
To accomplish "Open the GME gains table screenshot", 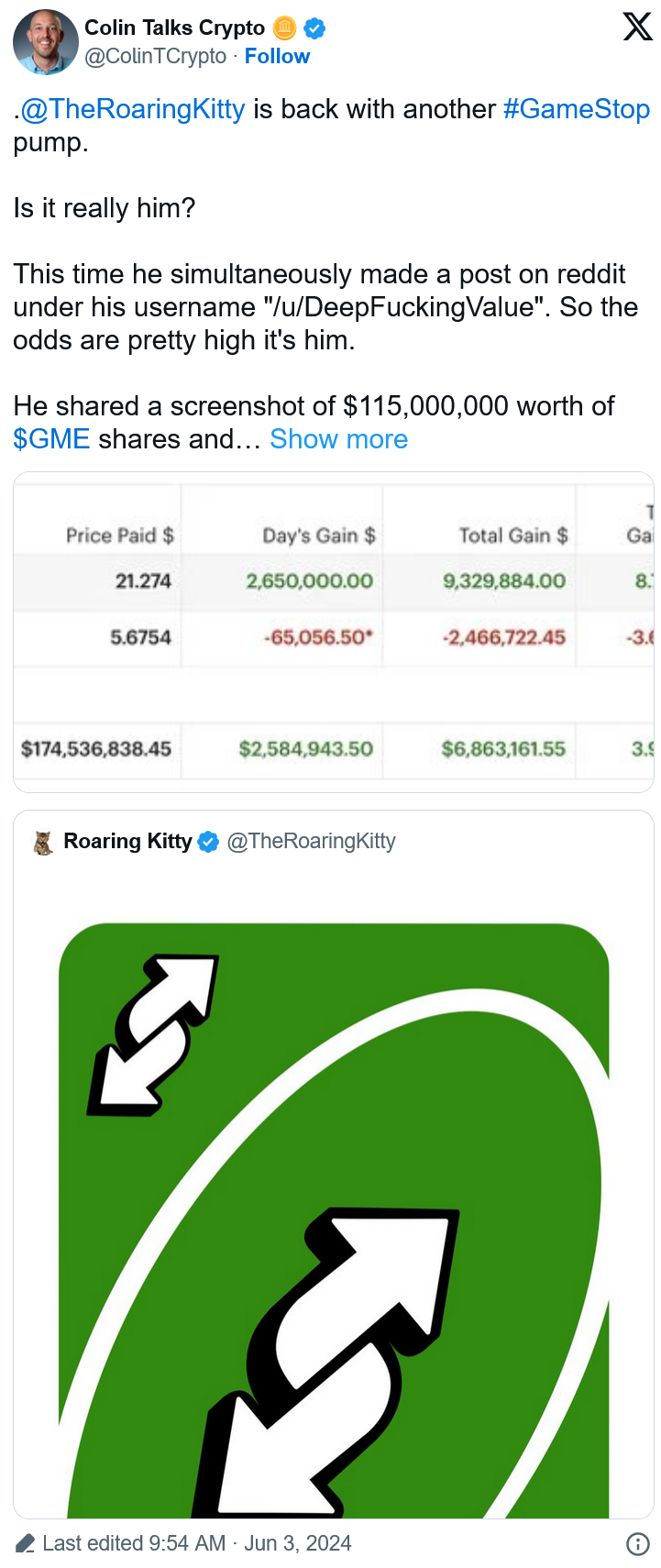I will 334,632.
